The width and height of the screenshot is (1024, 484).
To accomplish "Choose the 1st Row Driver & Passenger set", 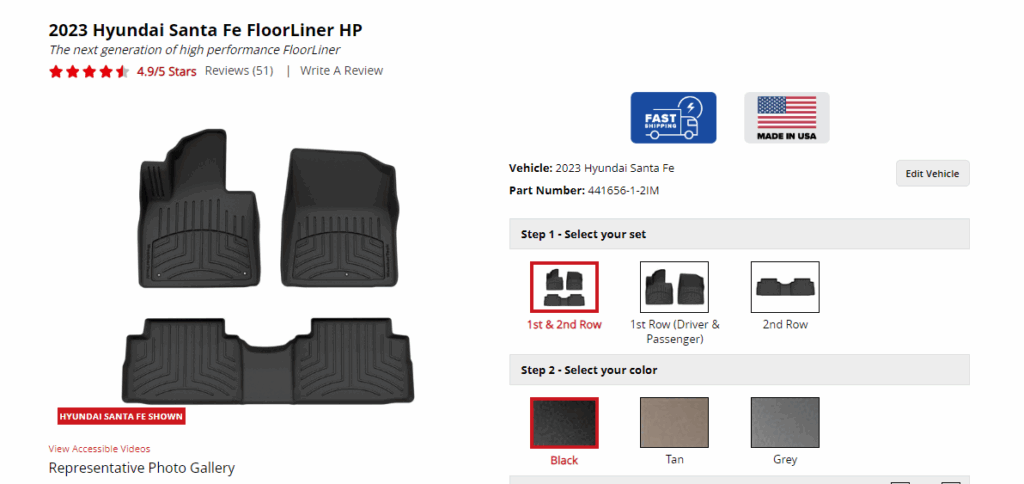I will coord(674,287).
